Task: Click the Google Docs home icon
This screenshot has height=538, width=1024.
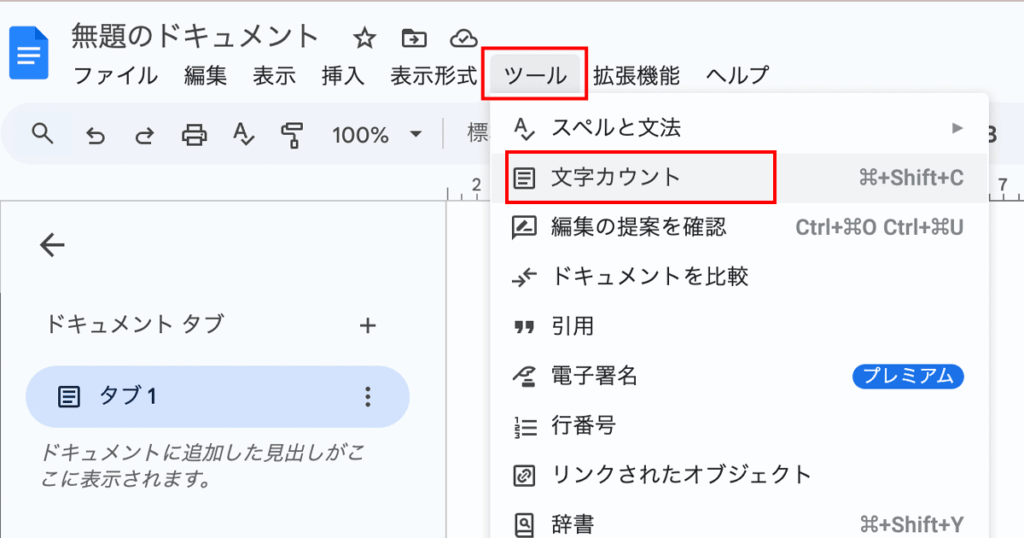Action: [28, 55]
